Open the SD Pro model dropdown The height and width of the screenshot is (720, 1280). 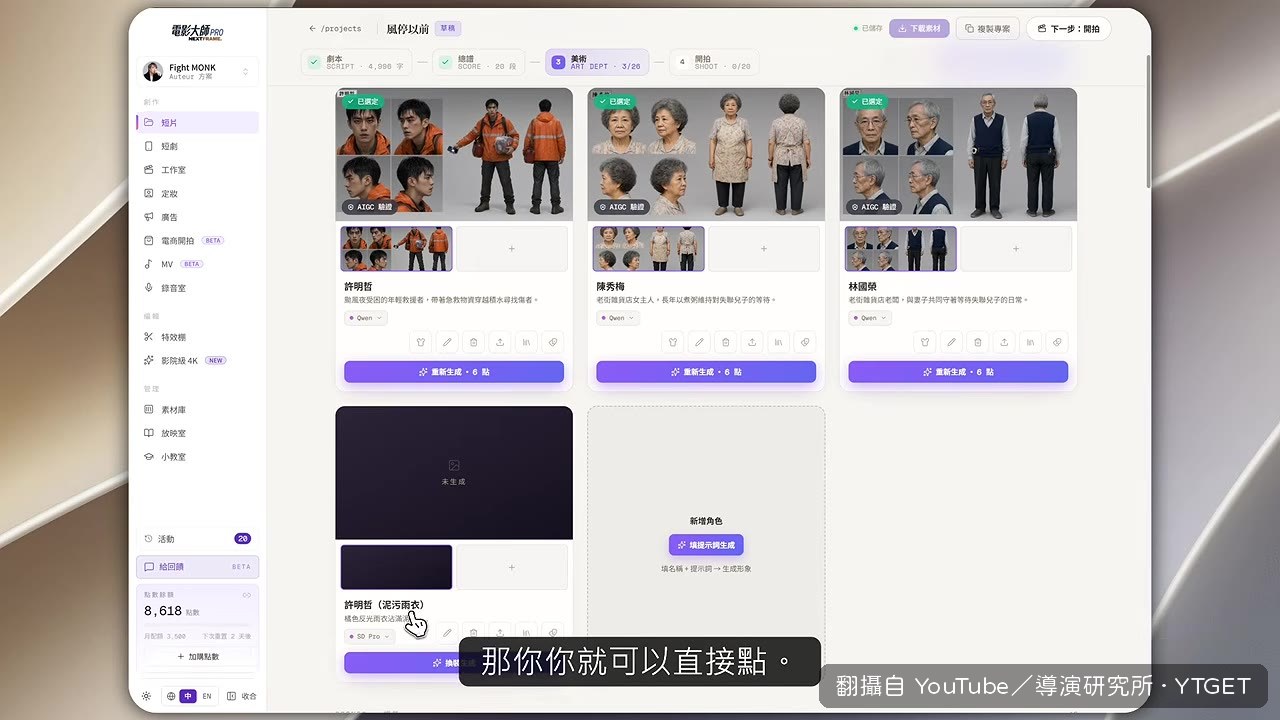coord(370,636)
